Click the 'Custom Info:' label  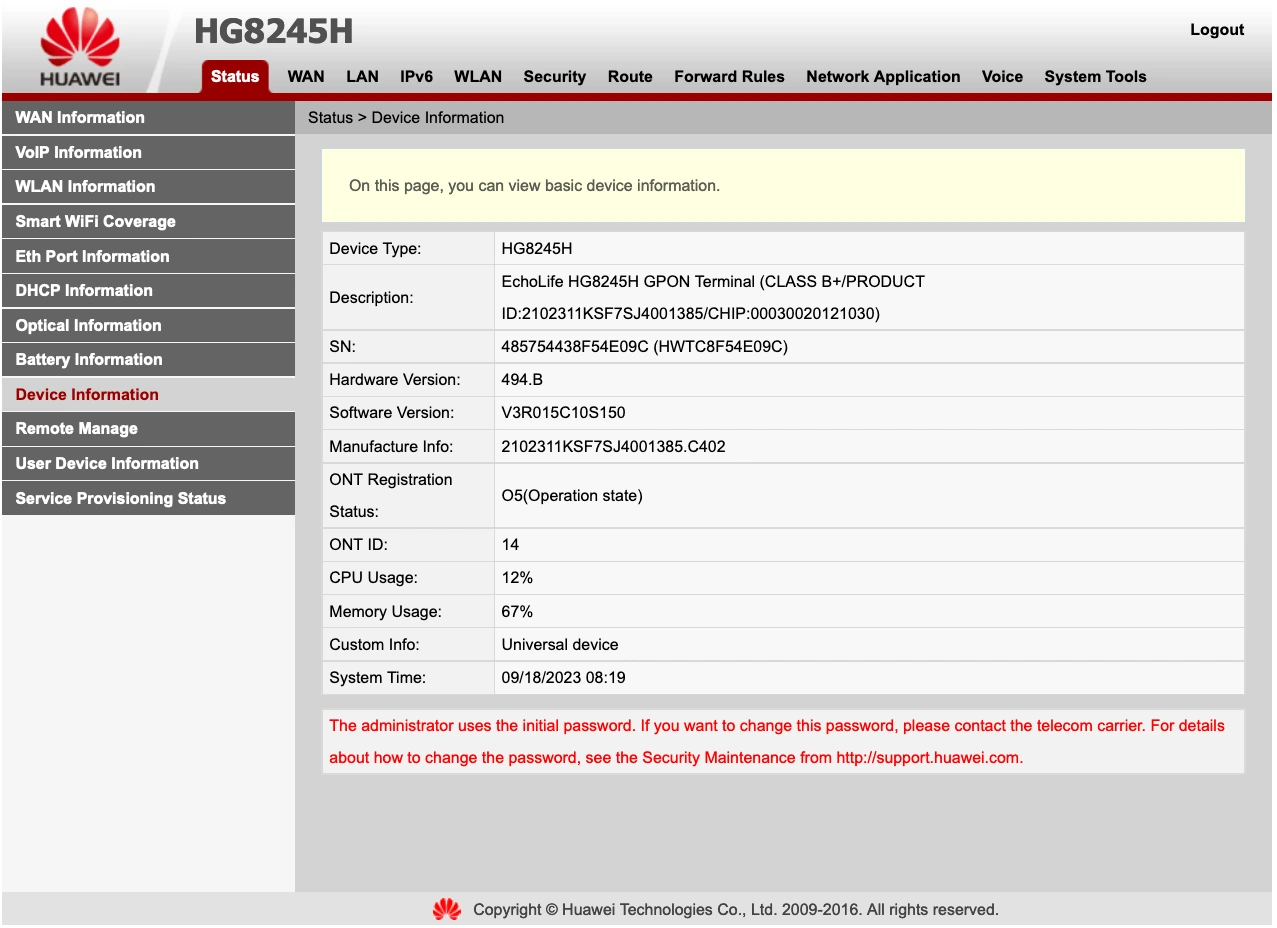tap(374, 645)
